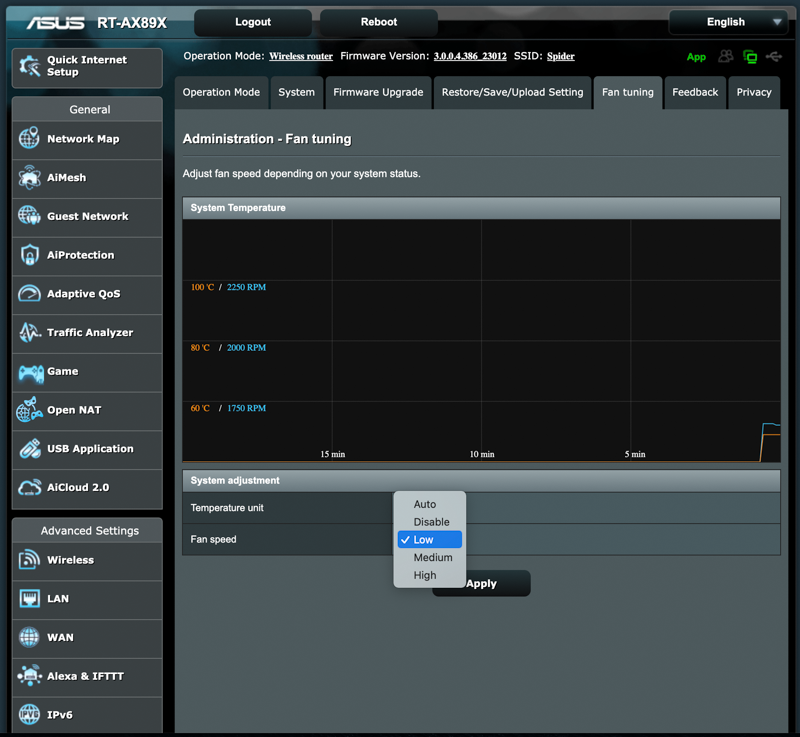This screenshot has width=800, height=737.
Task: Click the 60 °C / 1750 RPM label
Action: [228, 408]
